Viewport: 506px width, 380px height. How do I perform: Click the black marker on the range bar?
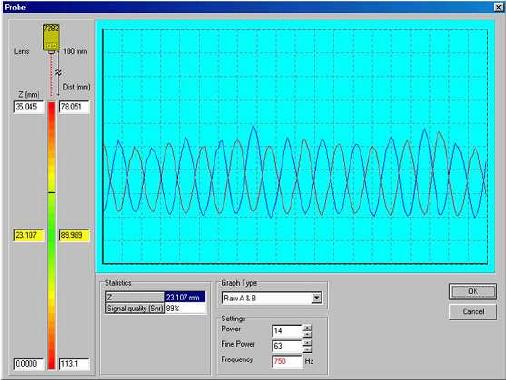(x=51, y=192)
